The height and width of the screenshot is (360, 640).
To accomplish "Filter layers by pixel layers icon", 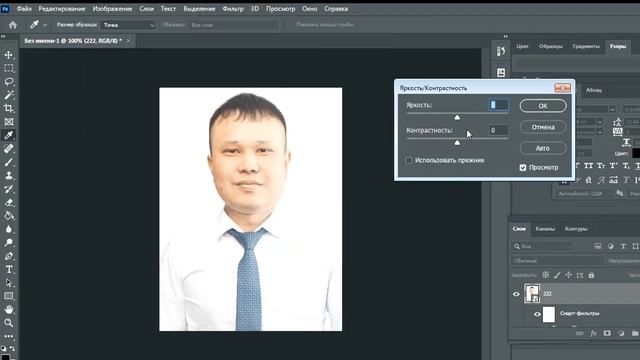I will [x=598, y=246].
